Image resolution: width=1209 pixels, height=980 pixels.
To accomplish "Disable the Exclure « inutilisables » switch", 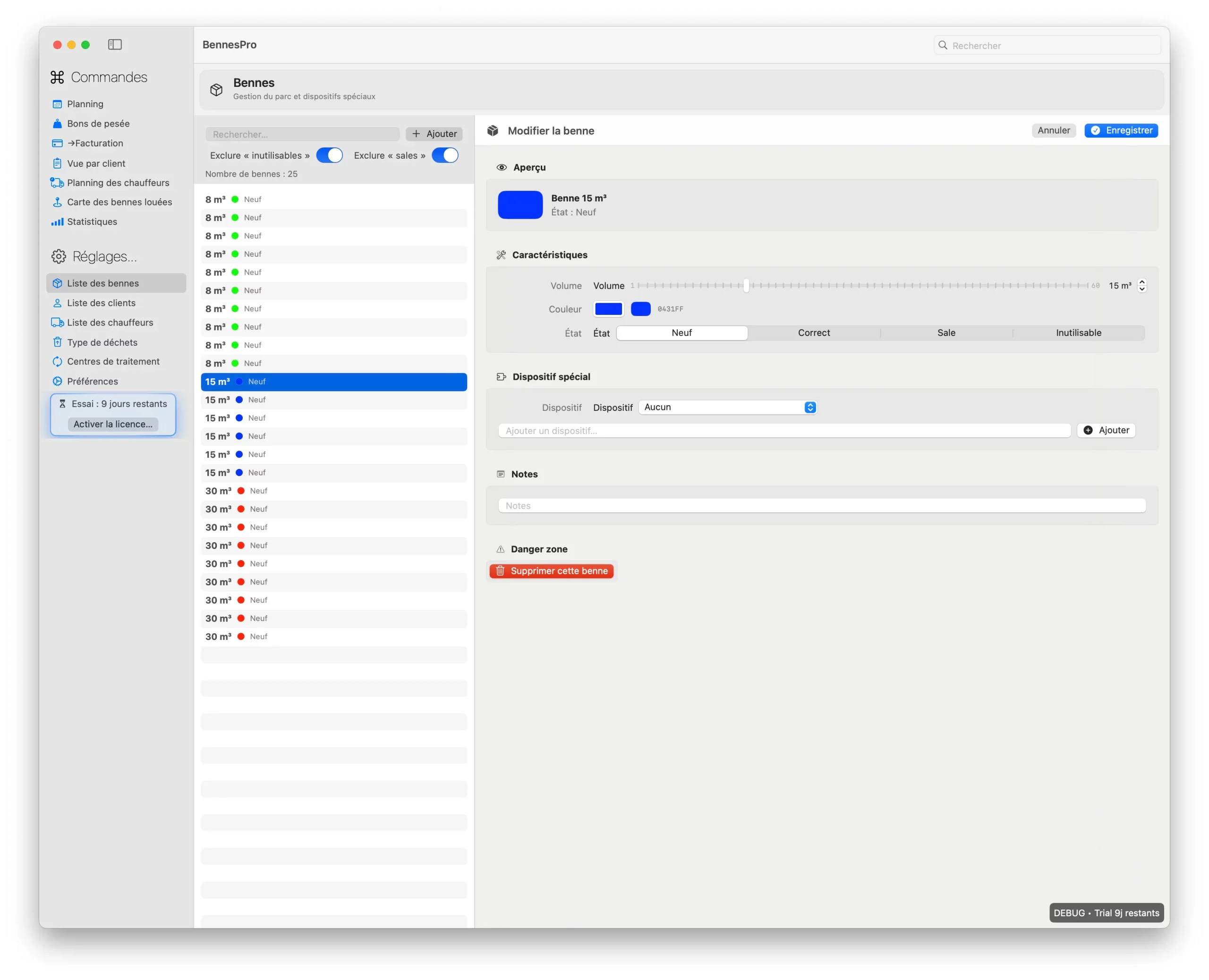I will [x=329, y=155].
